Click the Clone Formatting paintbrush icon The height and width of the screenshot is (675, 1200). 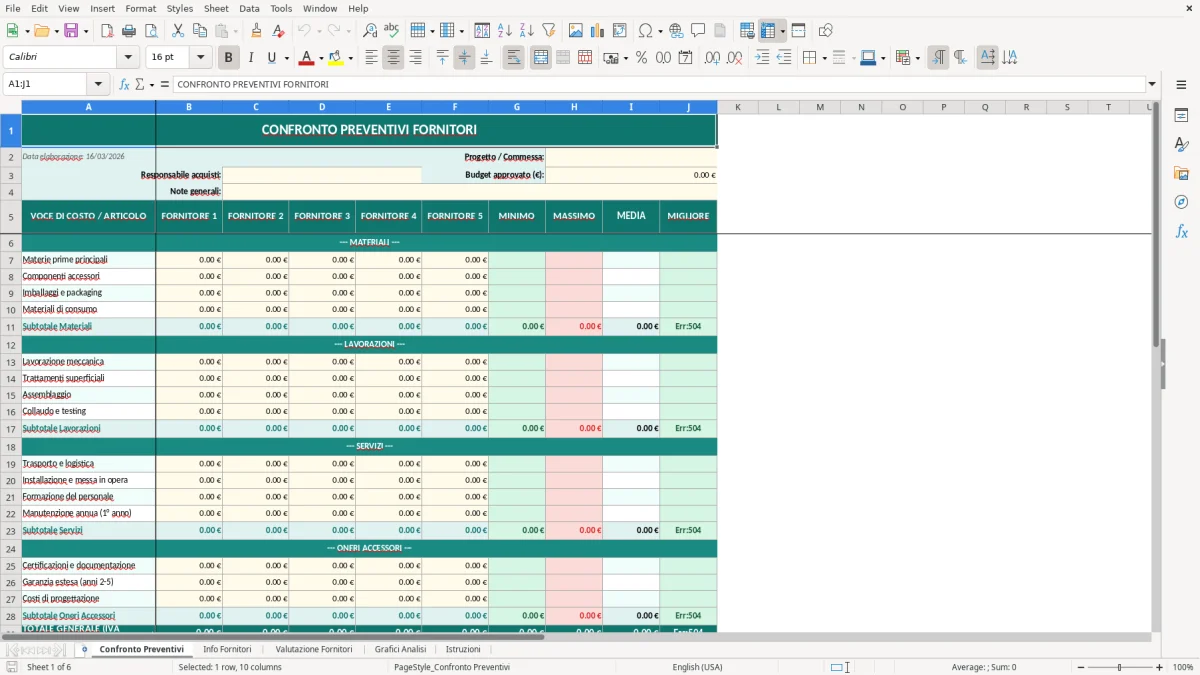(x=257, y=31)
